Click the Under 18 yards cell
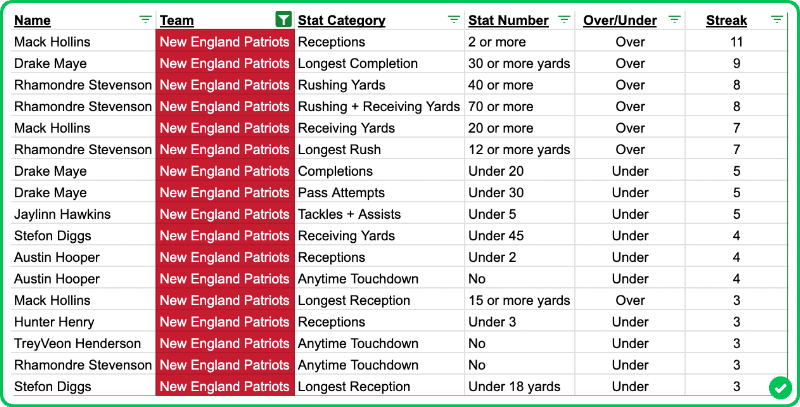The width and height of the screenshot is (800, 407). pos(514,387)
